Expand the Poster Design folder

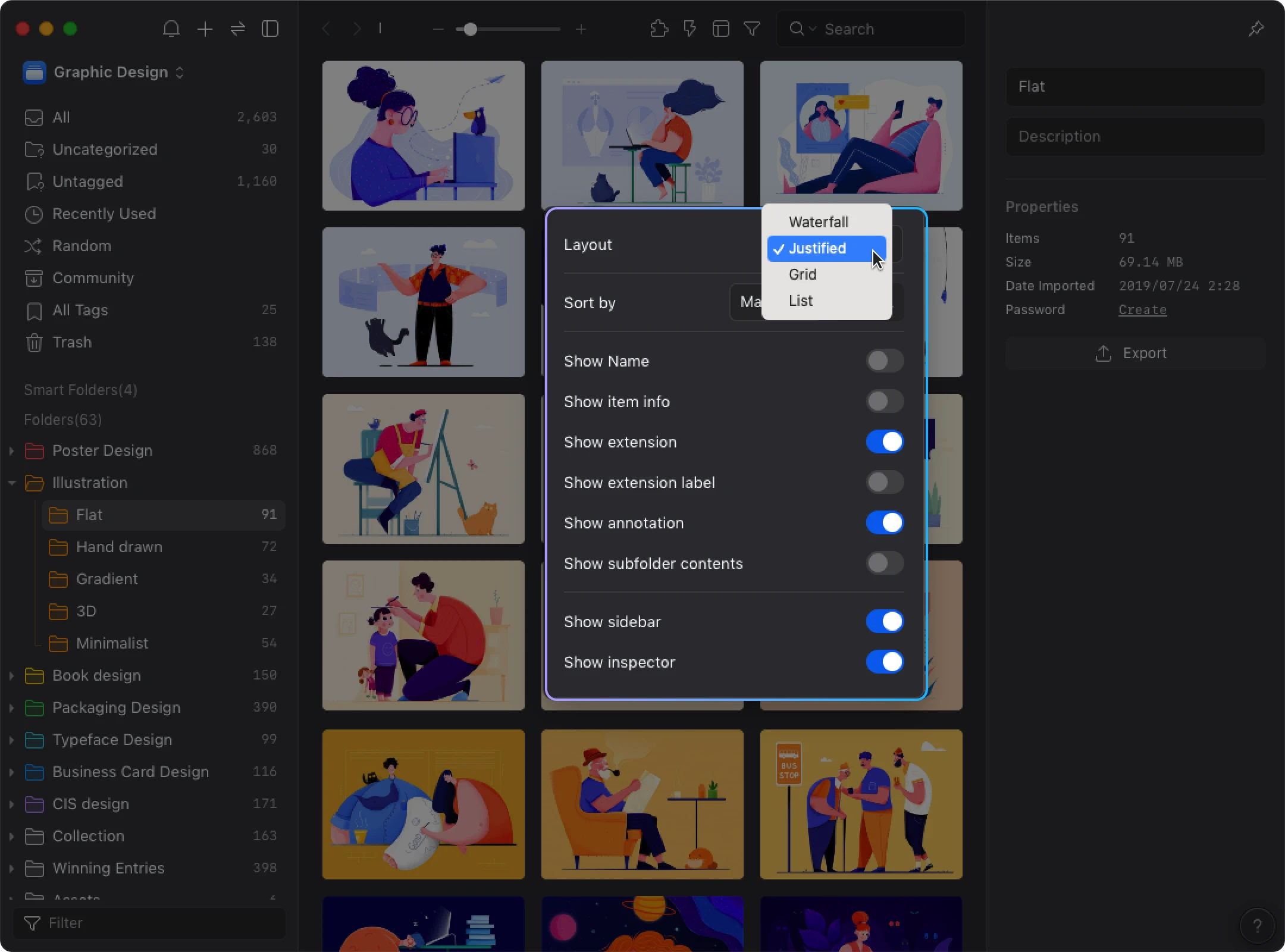11,451
